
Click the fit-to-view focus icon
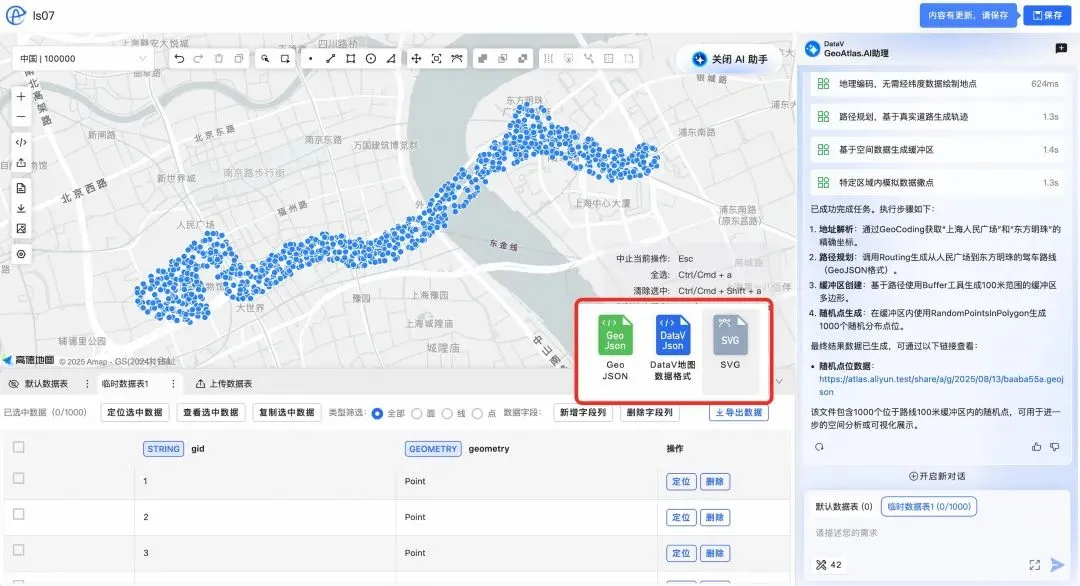[436, 59]
